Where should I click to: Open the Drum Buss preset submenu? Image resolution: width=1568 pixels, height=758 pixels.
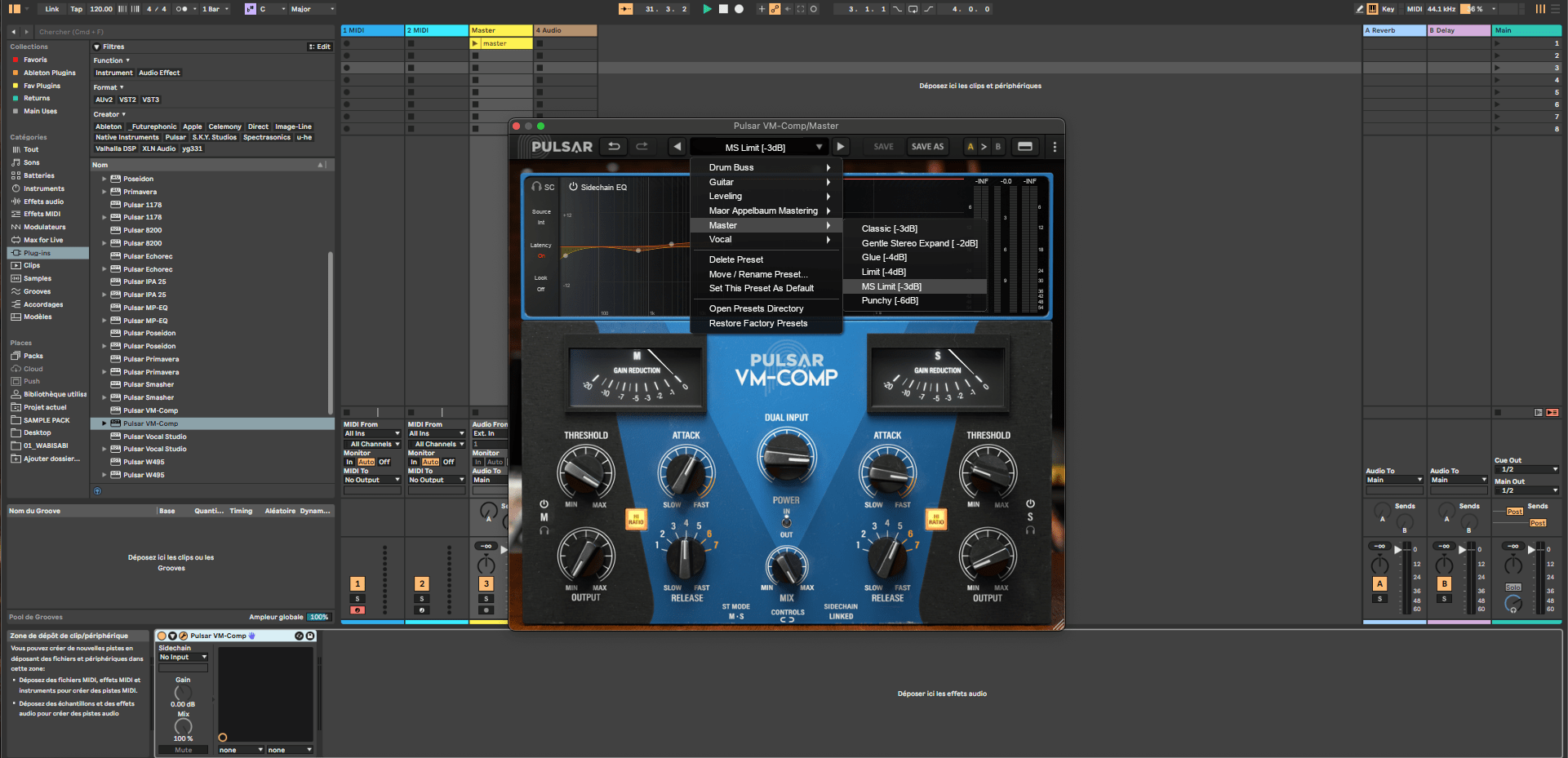coord(766,167)
